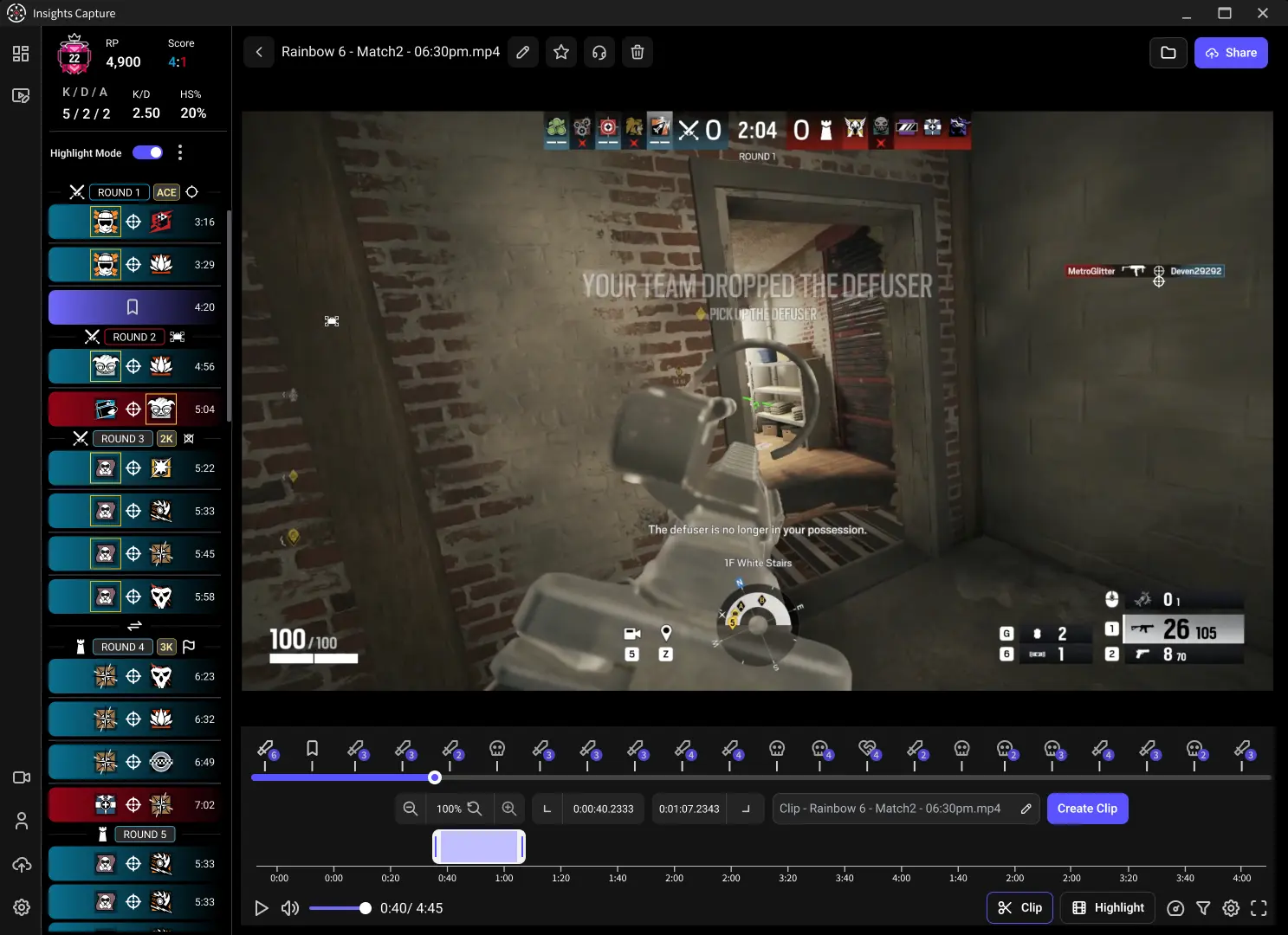Viewport: 1288px width, 935px height.
Task: Jump to ROUND 1 header
Action: tap(119, 192)
